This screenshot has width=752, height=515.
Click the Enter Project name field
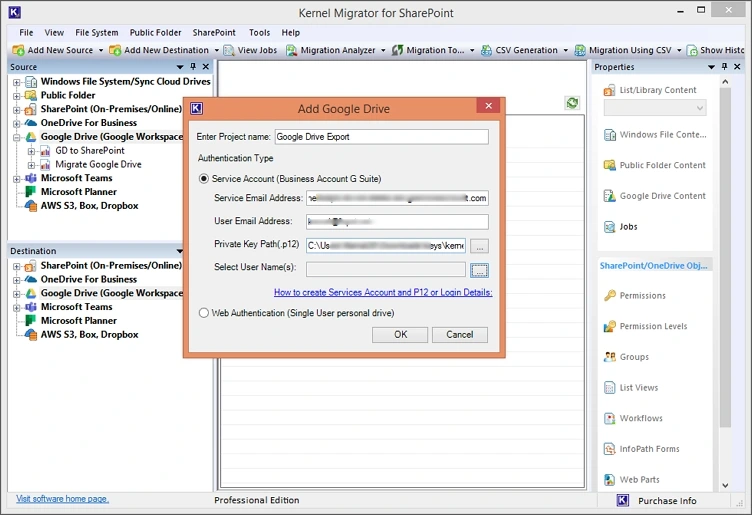[382, 137]
